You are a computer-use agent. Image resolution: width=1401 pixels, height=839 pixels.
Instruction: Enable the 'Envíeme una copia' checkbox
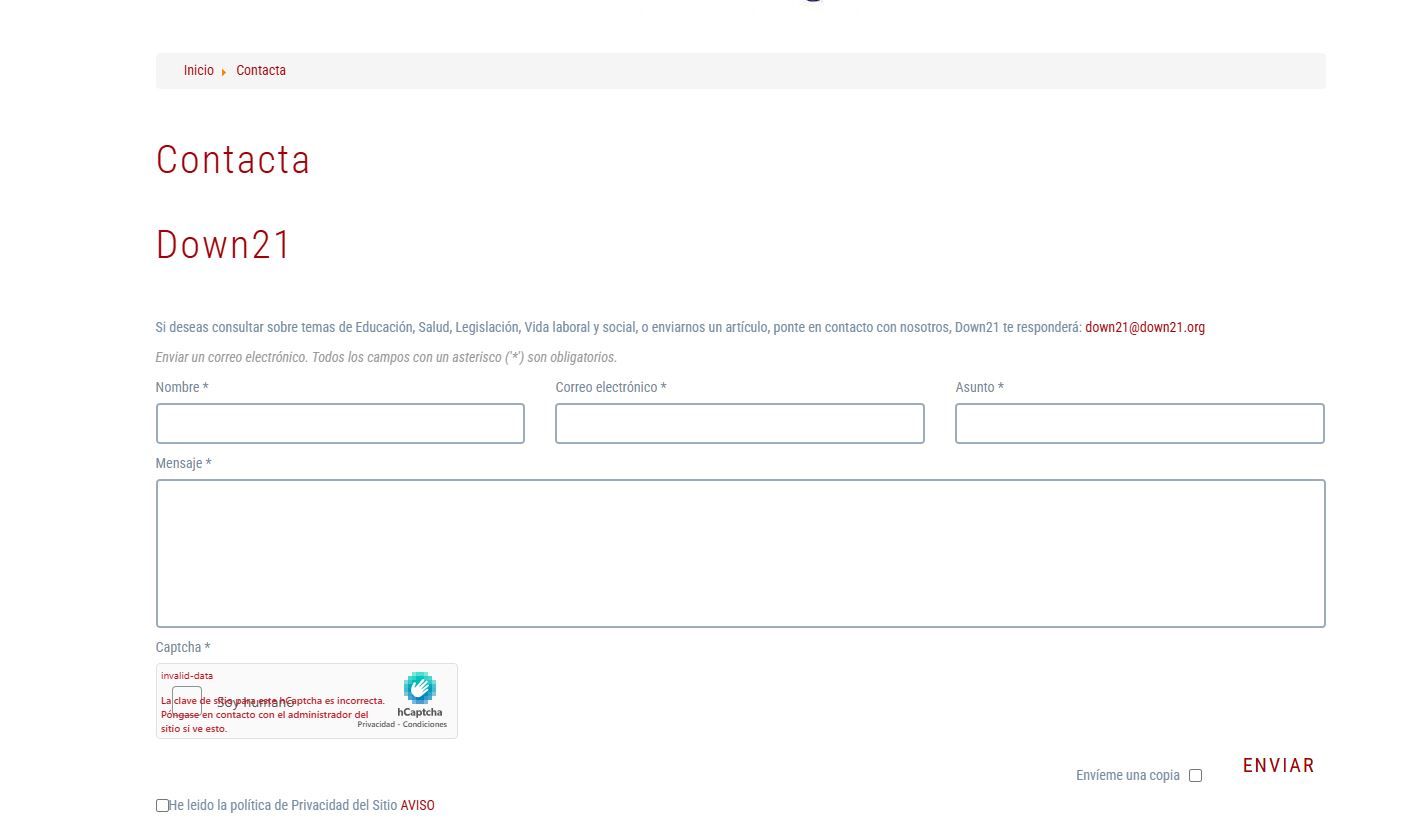pos(1195,776)
